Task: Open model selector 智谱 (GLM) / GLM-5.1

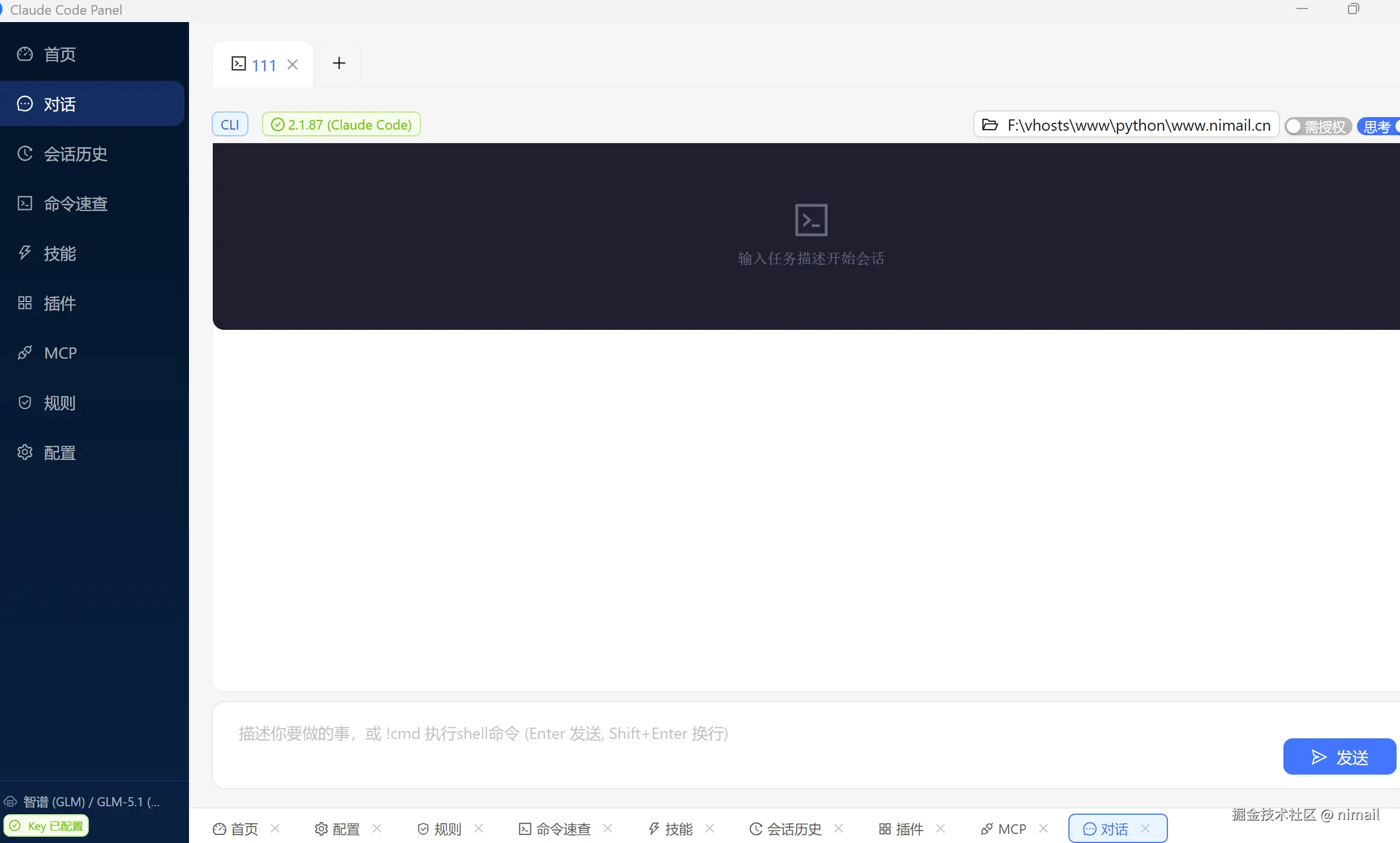Action: [x=91, y=802]
